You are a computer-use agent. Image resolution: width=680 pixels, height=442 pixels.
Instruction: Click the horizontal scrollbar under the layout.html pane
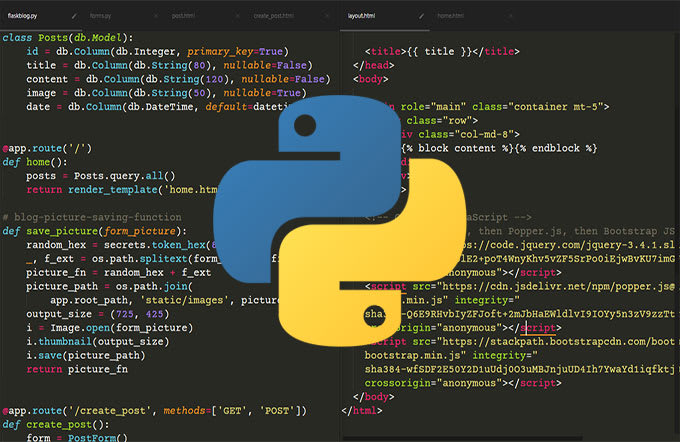tap(462, 439)
